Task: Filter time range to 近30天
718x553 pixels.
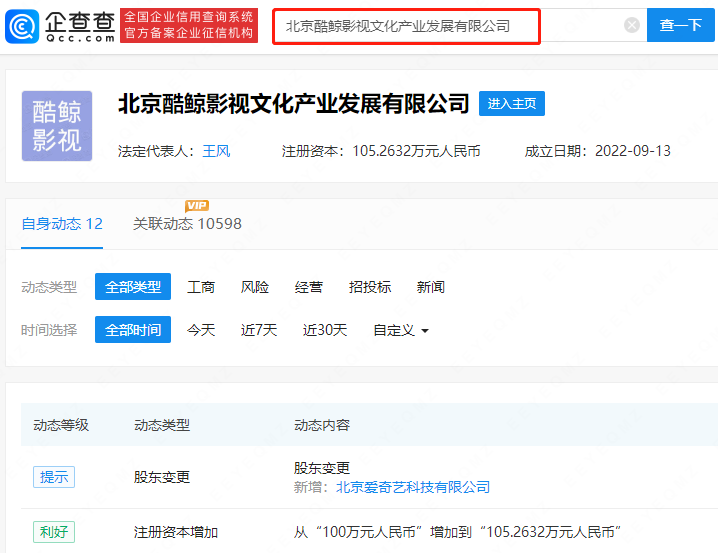Action: click(325, 330)
